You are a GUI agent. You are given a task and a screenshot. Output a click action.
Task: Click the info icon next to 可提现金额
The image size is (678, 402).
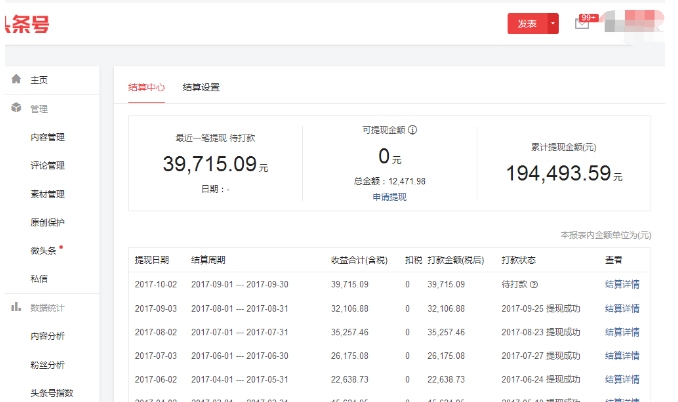[412, 129]
